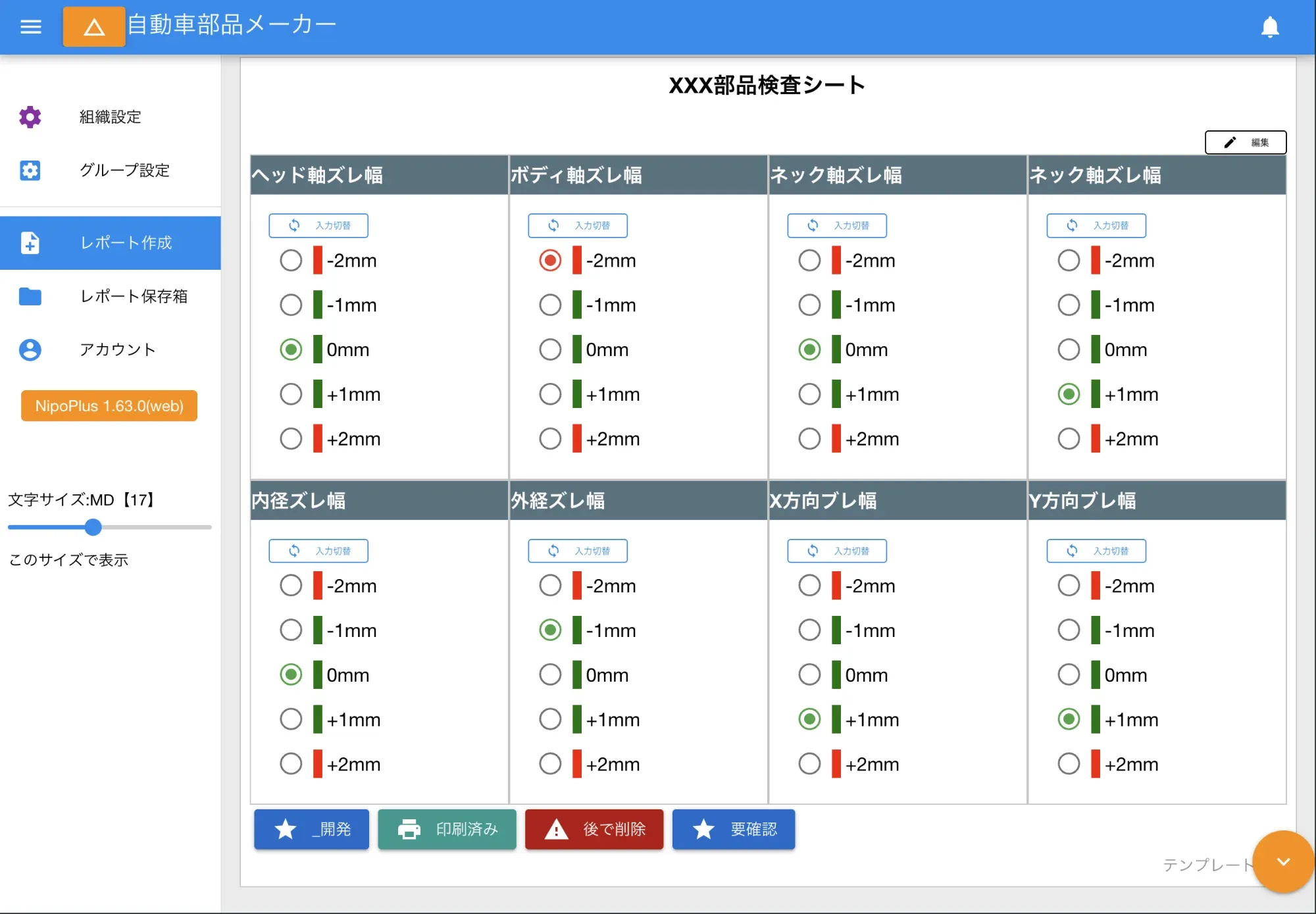The width and height of the screenshot is (1316, 914).
Task: Adjust the 文字サイズ slider
Action: click(x=93, y=527)
